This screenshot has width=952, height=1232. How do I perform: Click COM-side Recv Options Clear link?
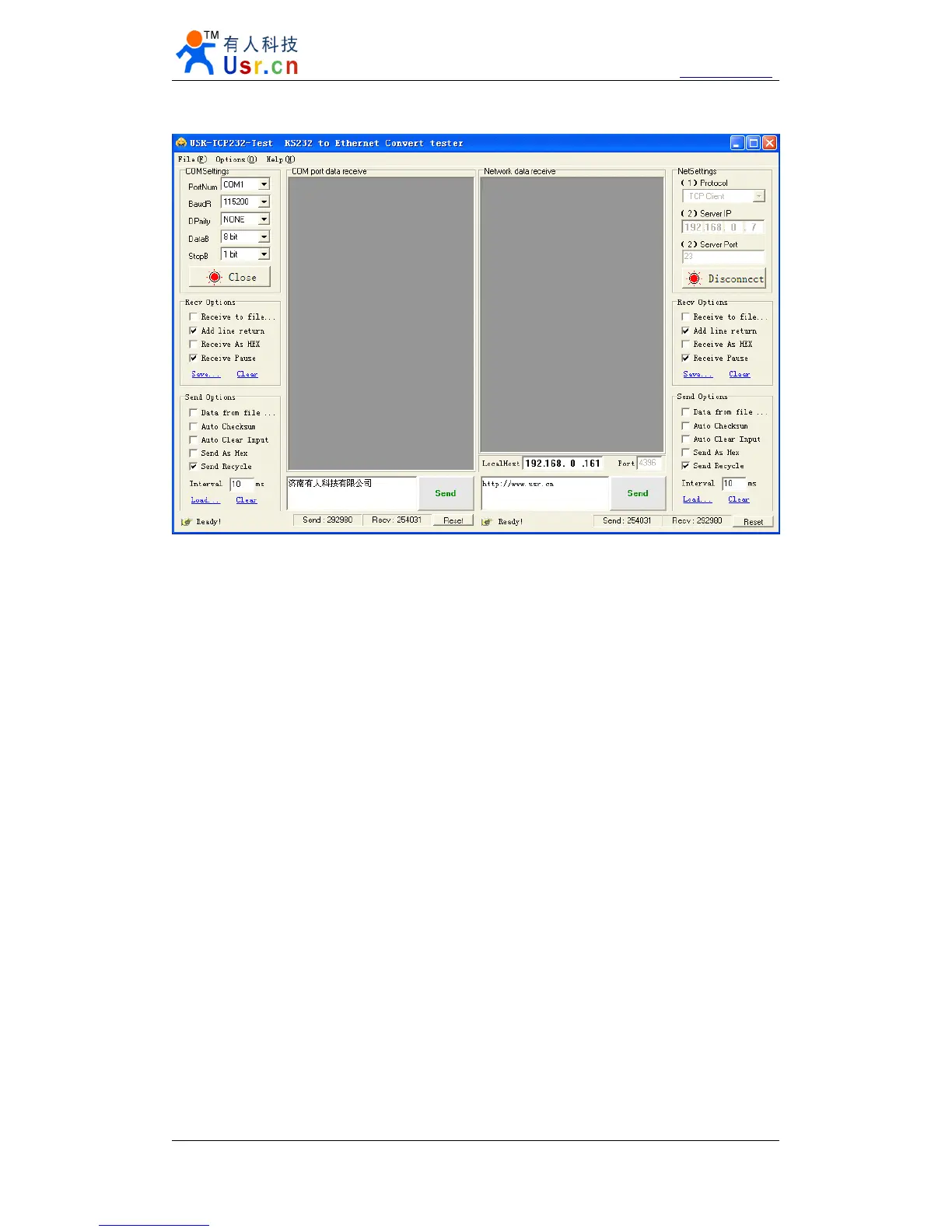click(247, 374)
